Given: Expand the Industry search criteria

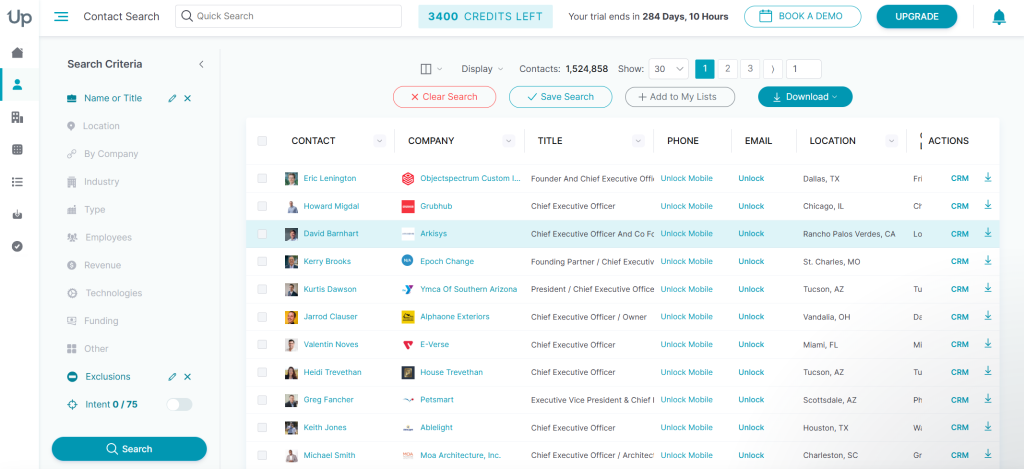Looking at the screenshot, I should [x=101, y=182].
